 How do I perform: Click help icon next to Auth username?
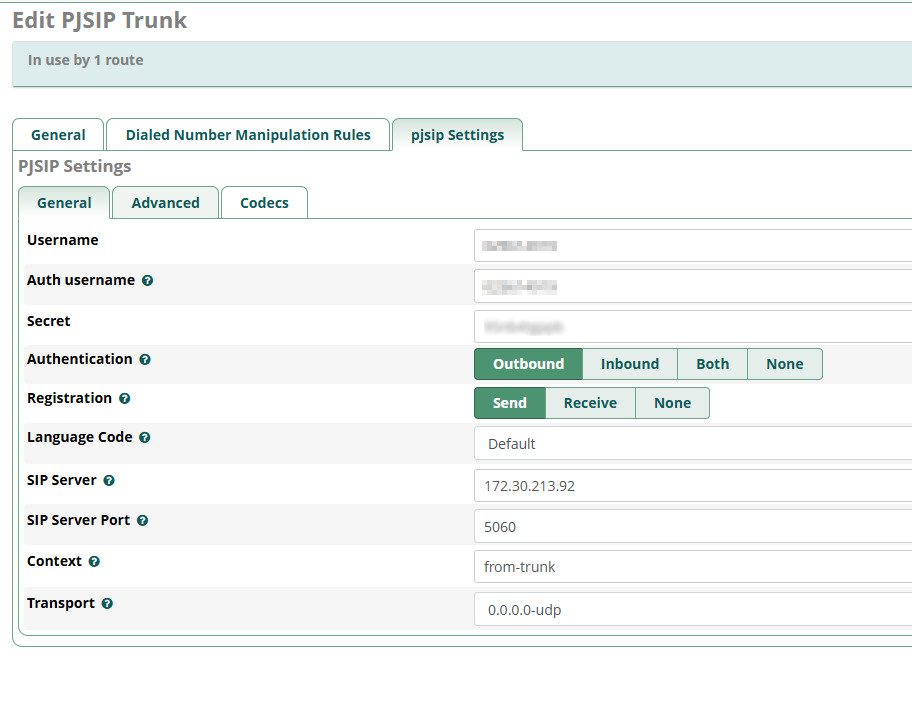[147, 281]
